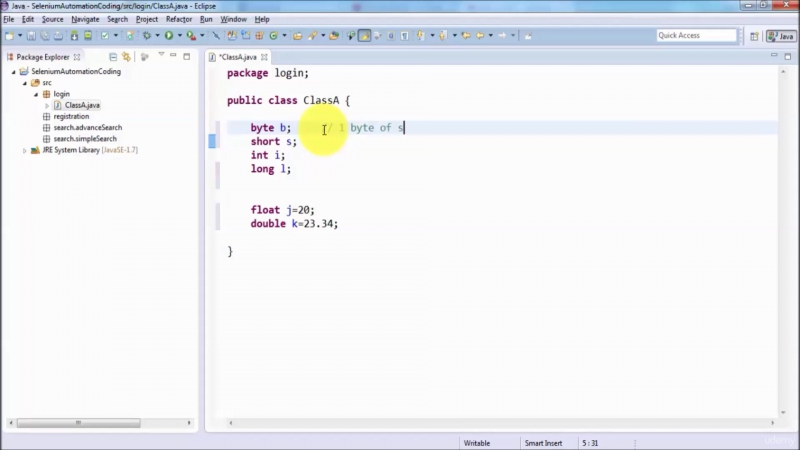The image size is (800, 450).
Task: Select the Java perspective button
Action: click(781, 36)
